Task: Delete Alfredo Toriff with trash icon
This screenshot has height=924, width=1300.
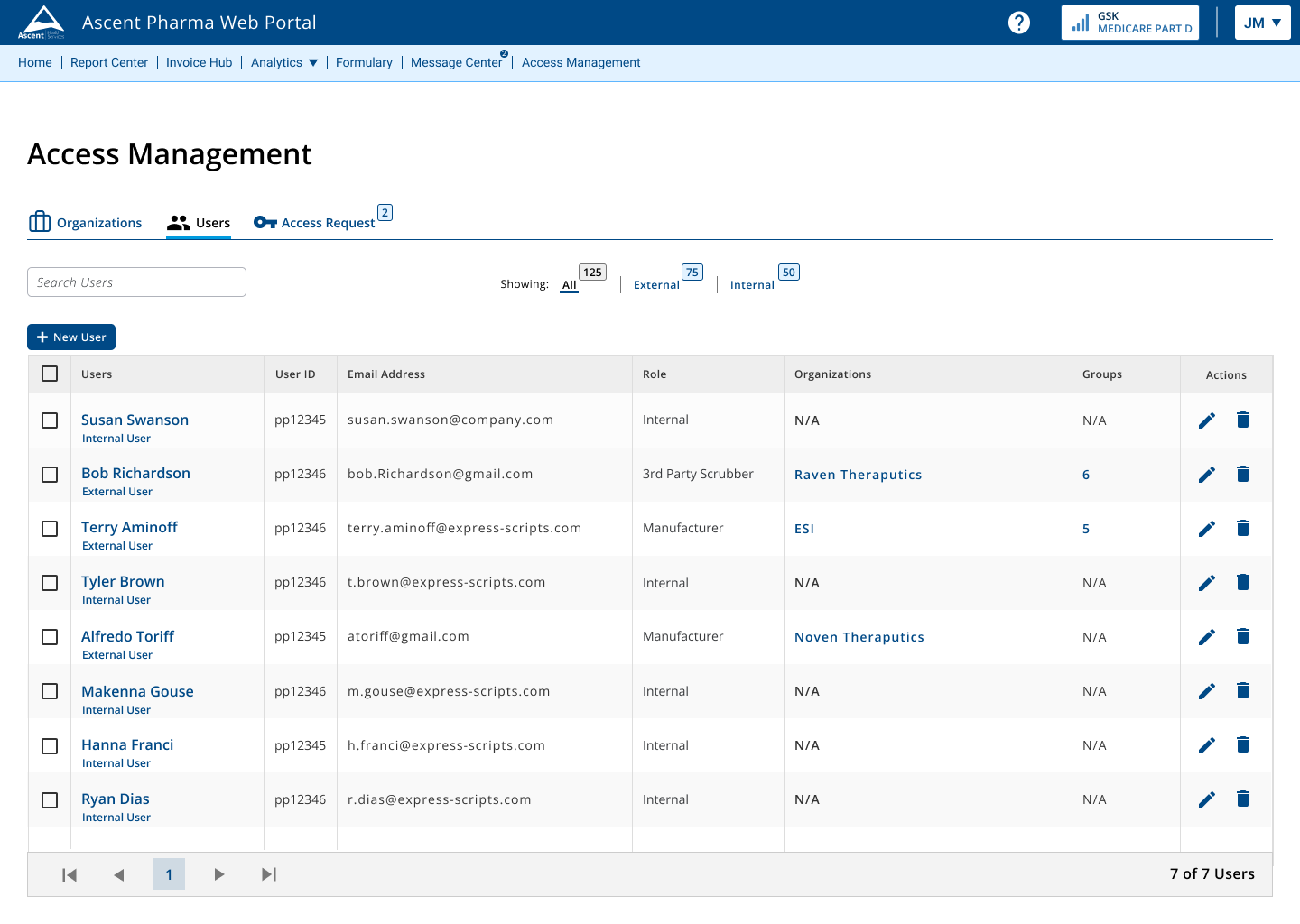Action: [1243, 636]
